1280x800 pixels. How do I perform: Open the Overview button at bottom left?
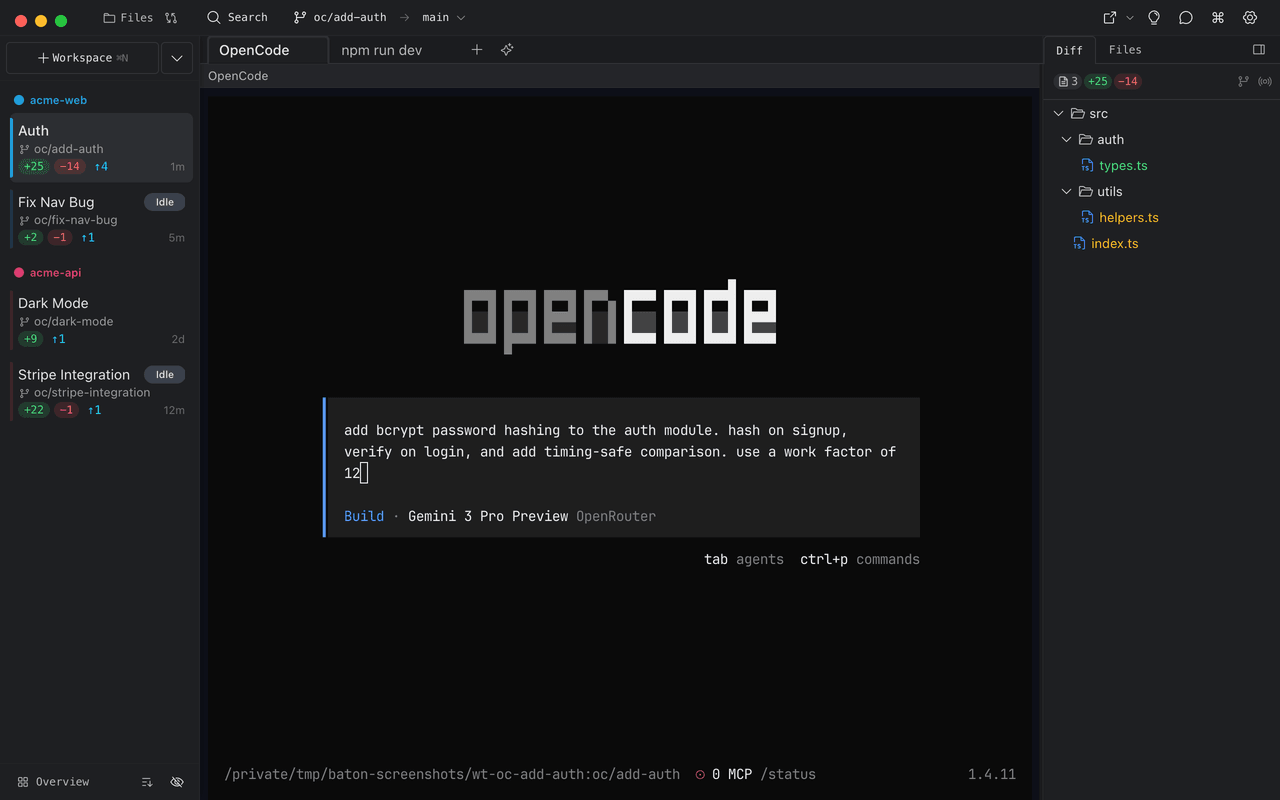coord(54,782)
